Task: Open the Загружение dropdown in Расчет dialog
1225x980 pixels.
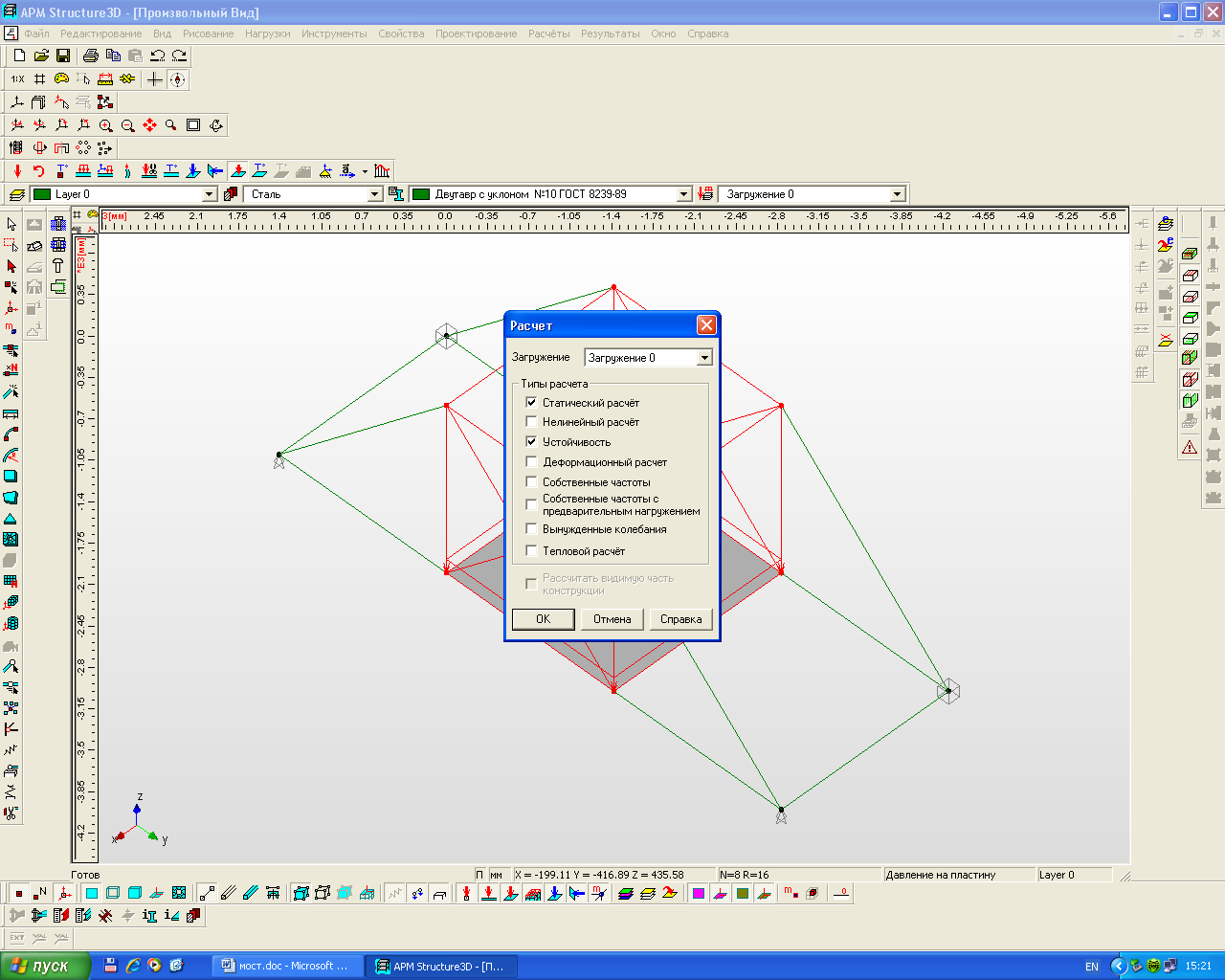Action: [x=704, y=358]
